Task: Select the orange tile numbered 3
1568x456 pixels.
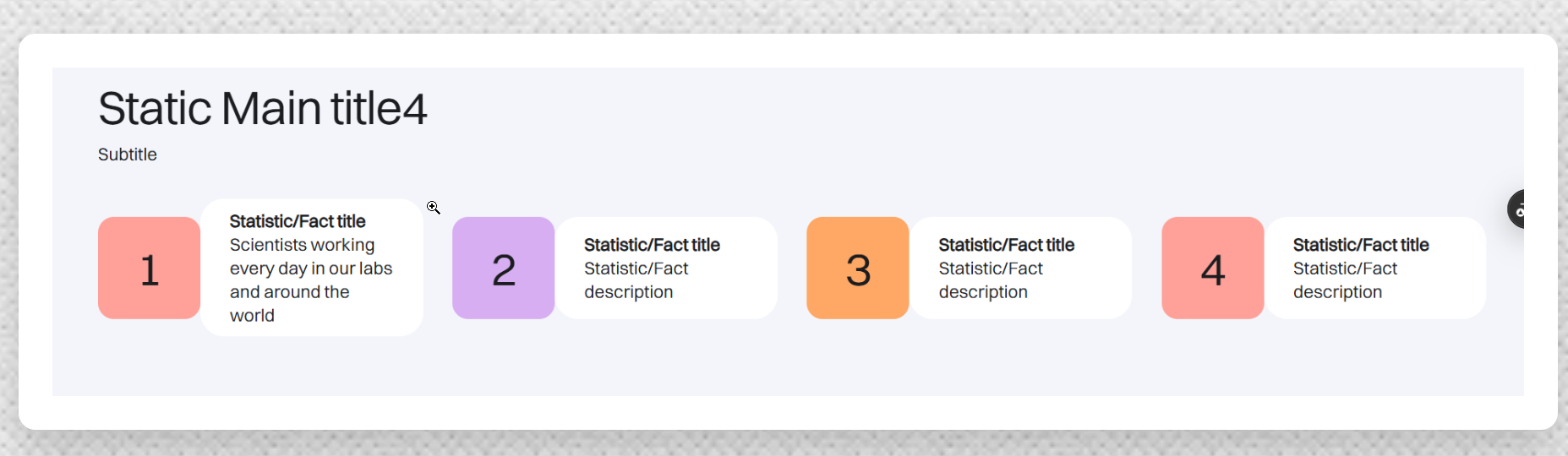Action: tap(857, 269)
